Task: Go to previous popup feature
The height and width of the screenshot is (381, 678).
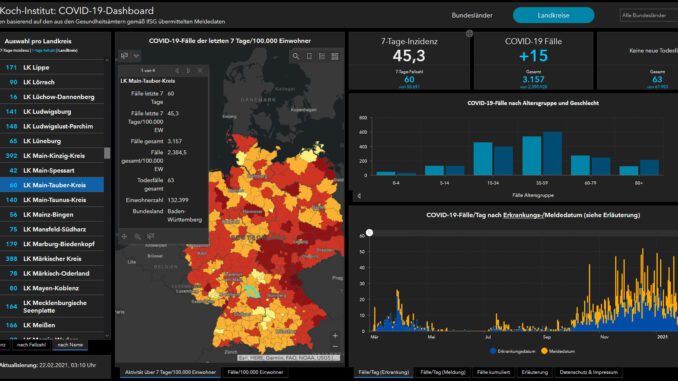Action: (x=177, y=70)
